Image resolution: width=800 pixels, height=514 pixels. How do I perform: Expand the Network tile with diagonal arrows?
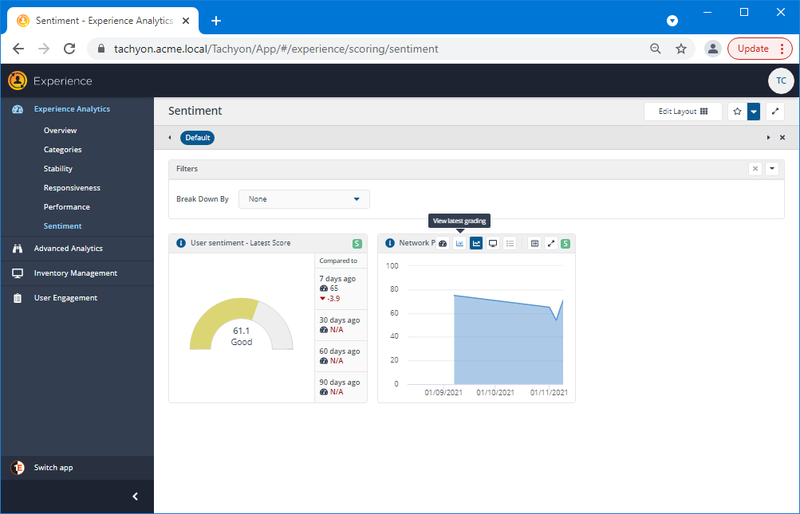click(551, 244)
